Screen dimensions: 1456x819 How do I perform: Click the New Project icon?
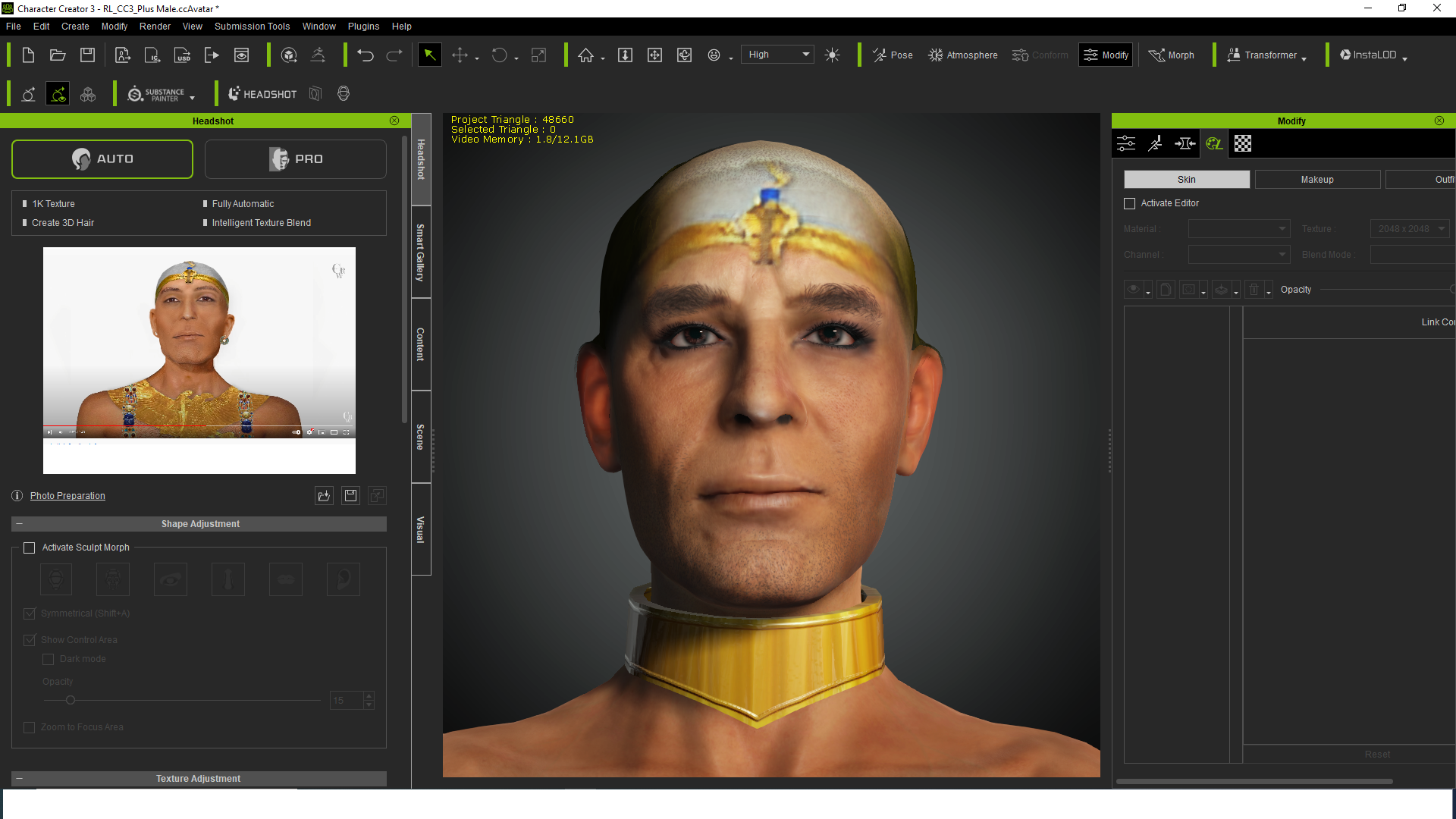click(x=28, y=55)
